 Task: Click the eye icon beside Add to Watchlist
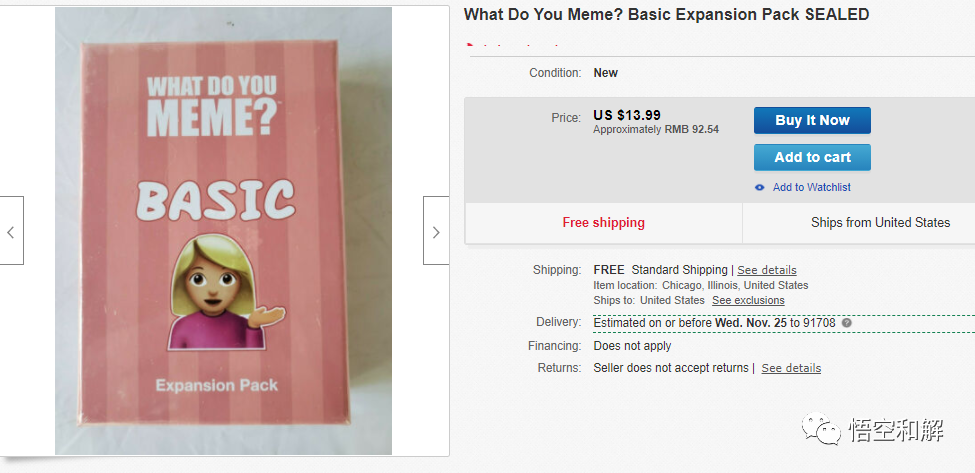(760, 187)
